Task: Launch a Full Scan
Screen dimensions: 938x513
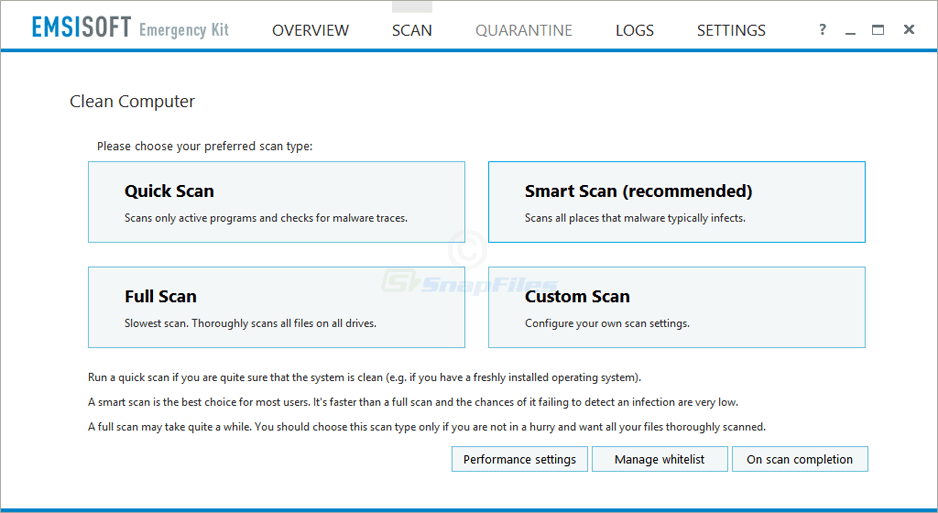Action: 276,307
